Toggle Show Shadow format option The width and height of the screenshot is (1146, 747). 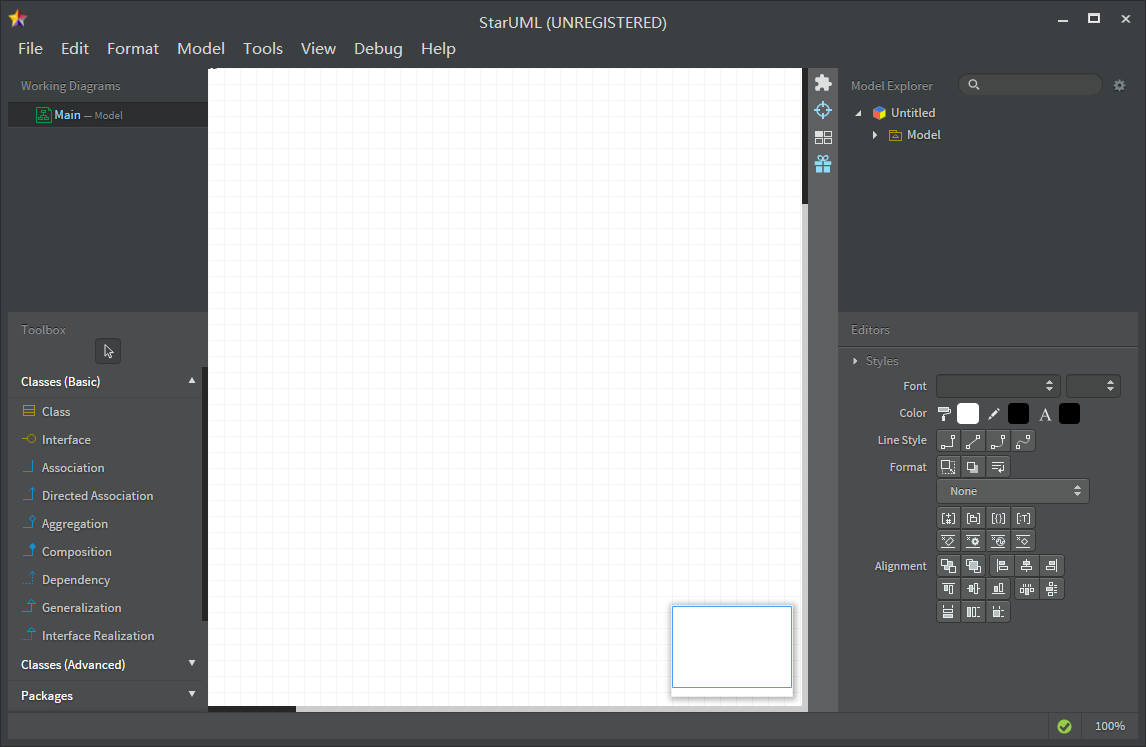pyautogui.click(x=973, y=467)
